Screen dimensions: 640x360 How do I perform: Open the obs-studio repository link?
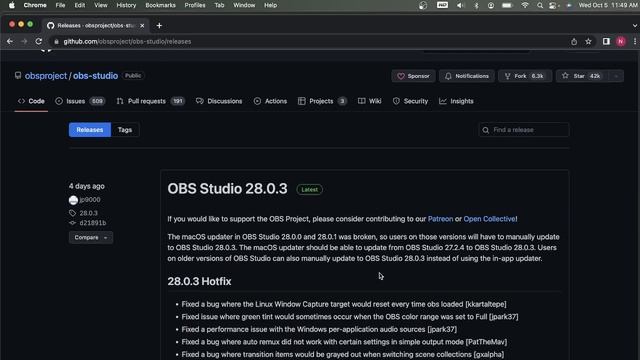pos(96,76)
